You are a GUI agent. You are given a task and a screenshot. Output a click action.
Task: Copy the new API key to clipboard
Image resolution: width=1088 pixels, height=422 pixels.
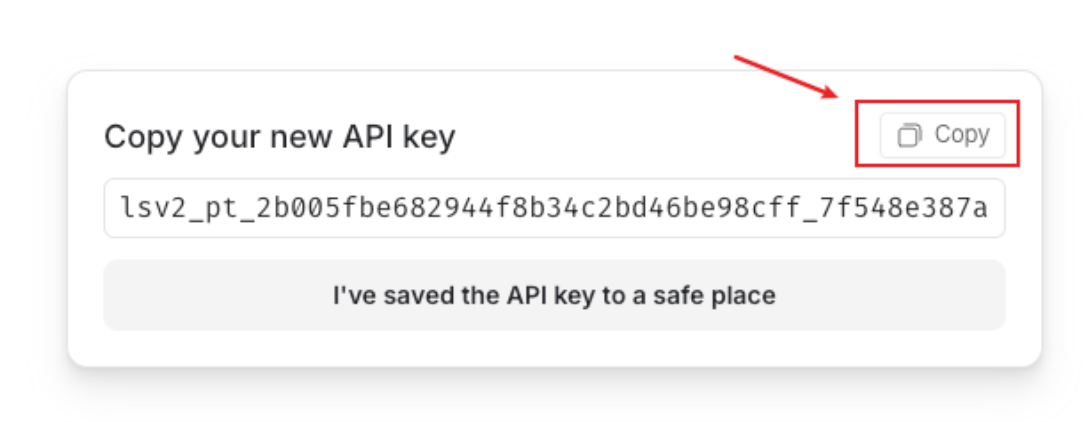tap(942, 135)
